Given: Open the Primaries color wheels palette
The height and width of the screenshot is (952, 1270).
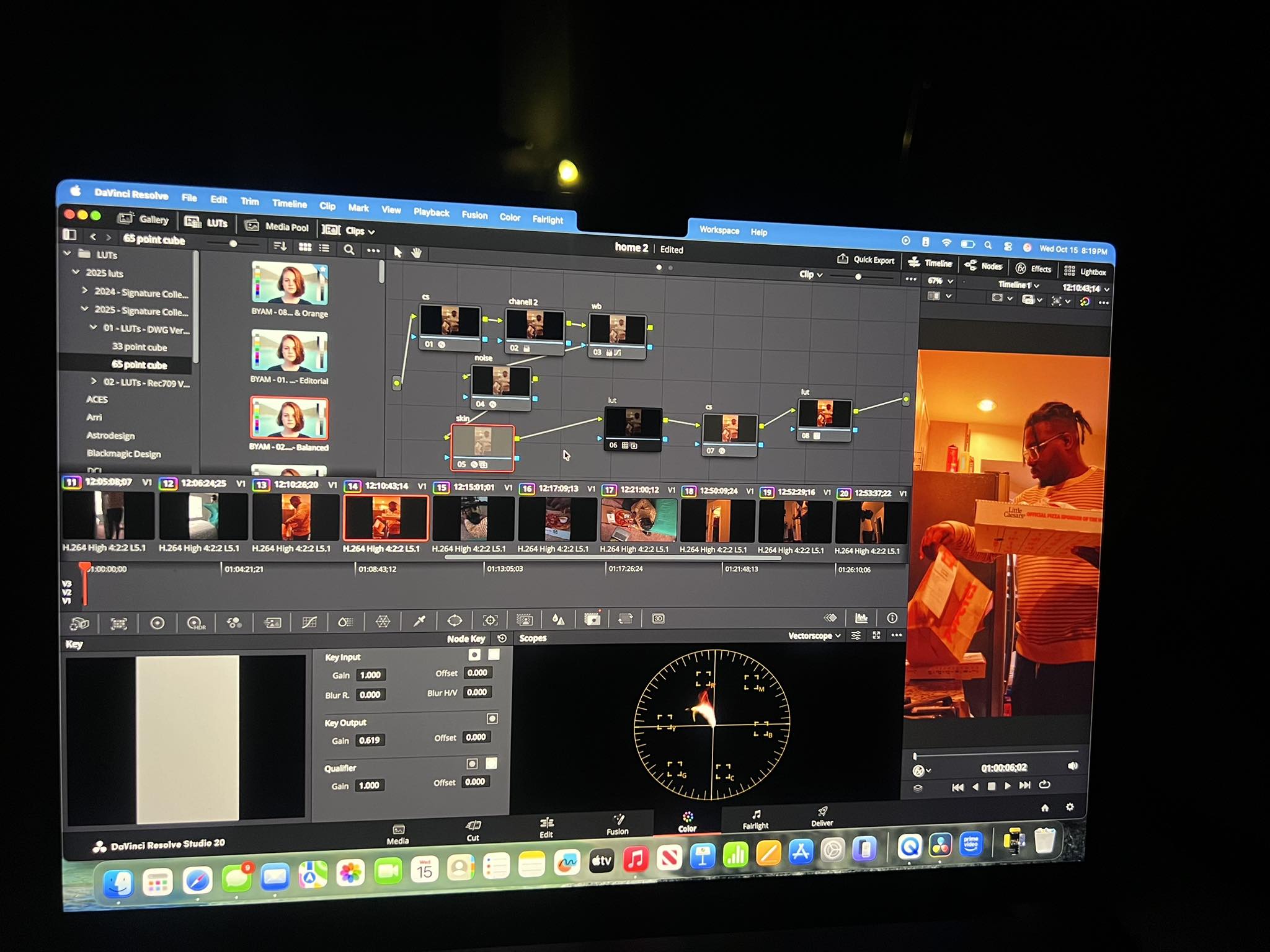Looking at the screenshot, I should coord(158,623).
